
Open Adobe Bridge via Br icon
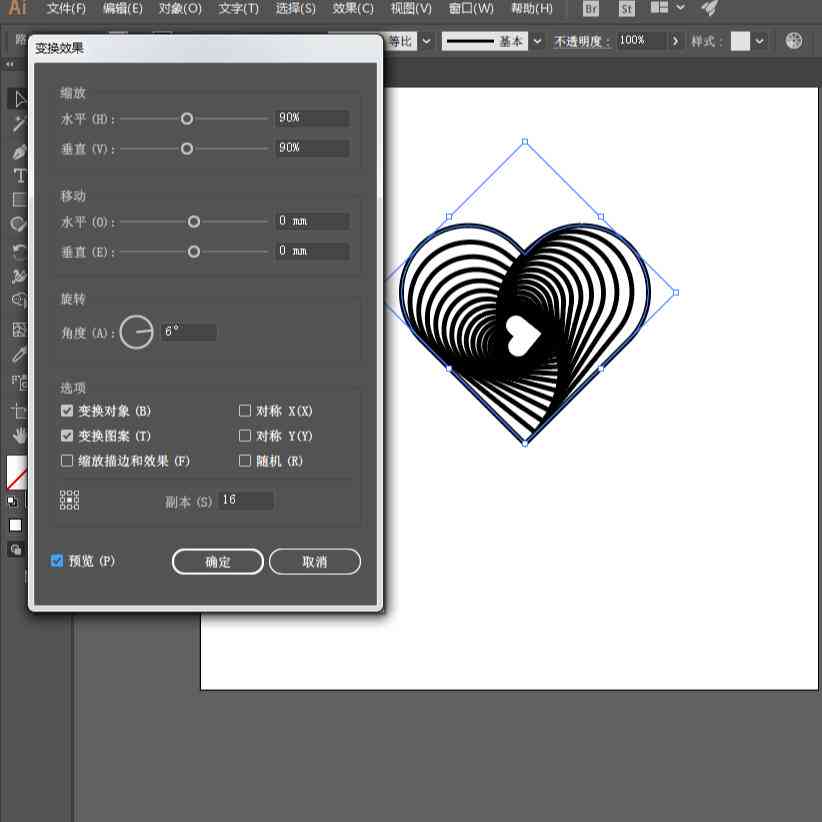coord(591,9)
